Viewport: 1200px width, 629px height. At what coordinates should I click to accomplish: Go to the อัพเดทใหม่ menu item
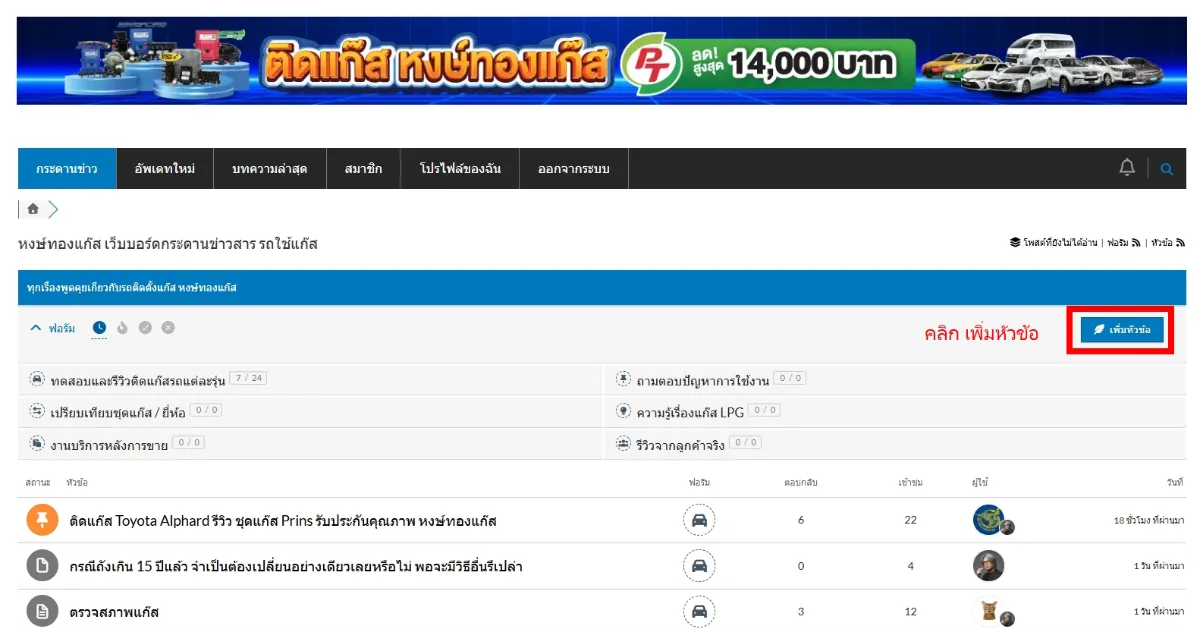point(165,169)
